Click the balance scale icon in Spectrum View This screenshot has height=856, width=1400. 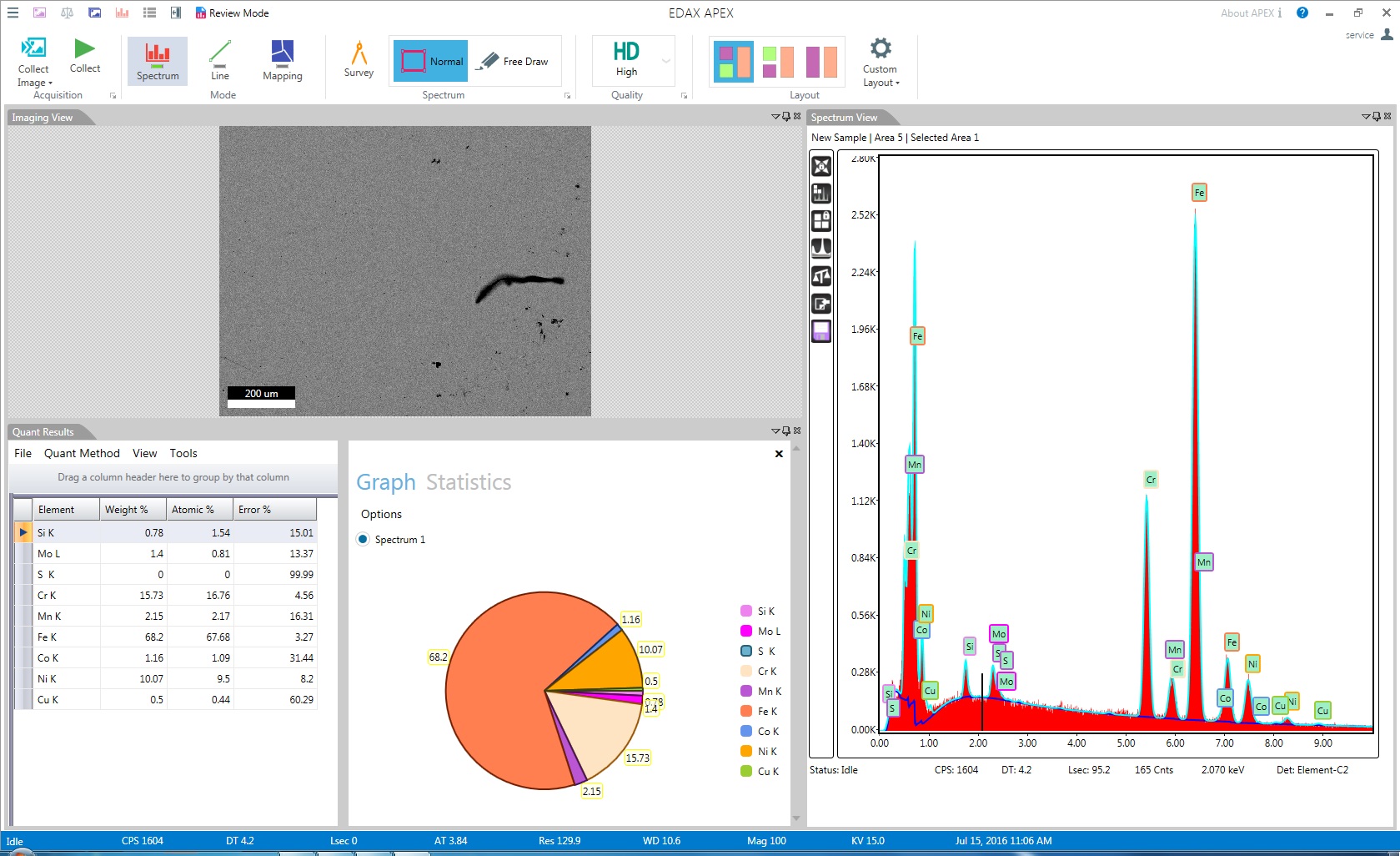click(821, 276)
